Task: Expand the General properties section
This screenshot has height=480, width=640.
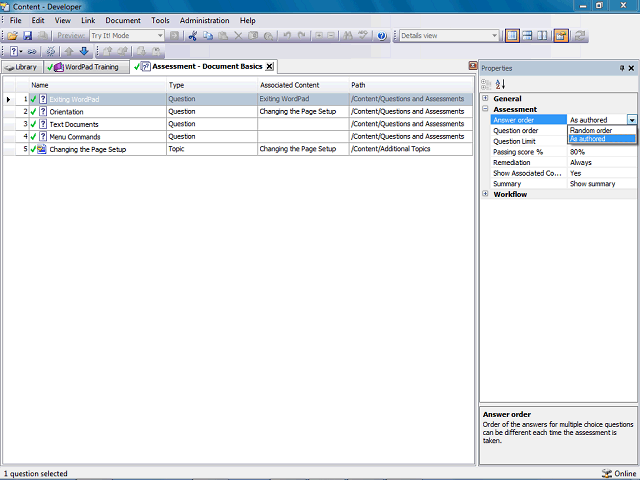Action: (x=485, y=98)
